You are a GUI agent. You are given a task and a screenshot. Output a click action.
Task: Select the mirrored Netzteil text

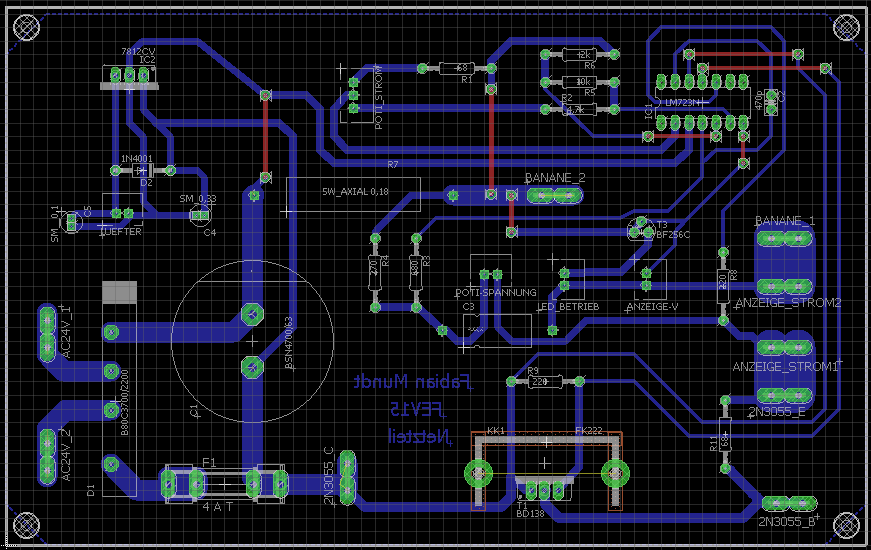tap(420, 437)
